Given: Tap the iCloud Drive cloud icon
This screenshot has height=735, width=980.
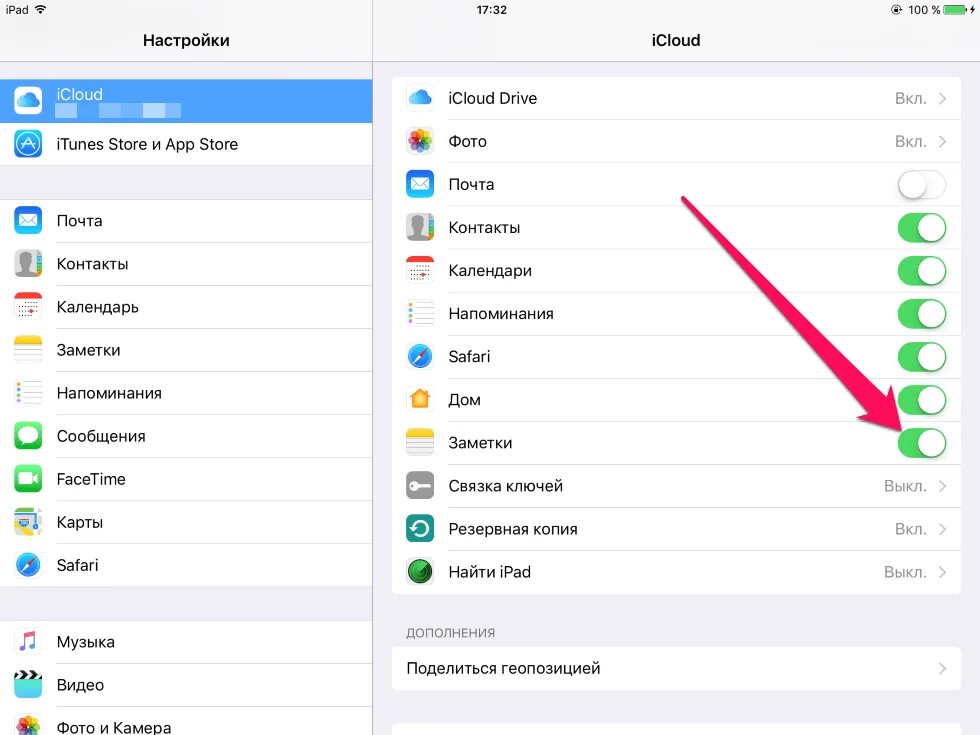Looking at the screenshot, I should pyautogui.click(x=420, y=98).
